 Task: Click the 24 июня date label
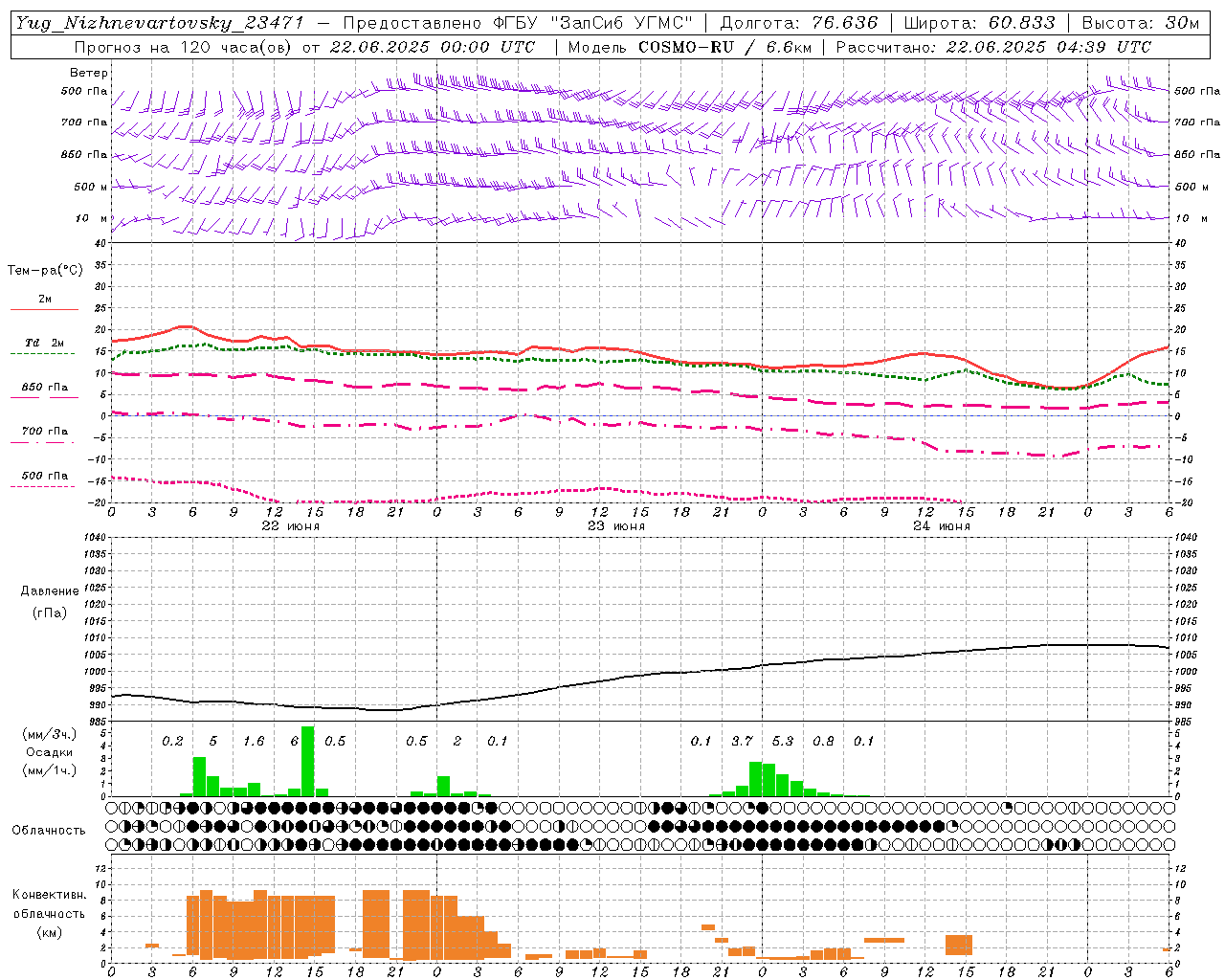tap(942, 525)
